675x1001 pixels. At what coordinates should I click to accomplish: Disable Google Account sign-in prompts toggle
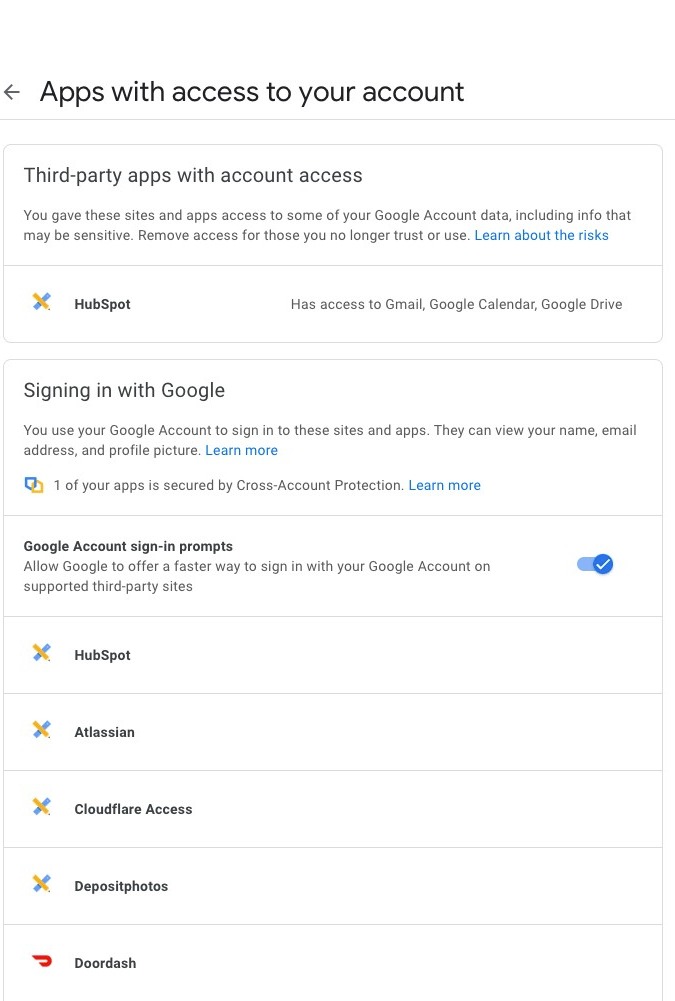tap(595, 565)
